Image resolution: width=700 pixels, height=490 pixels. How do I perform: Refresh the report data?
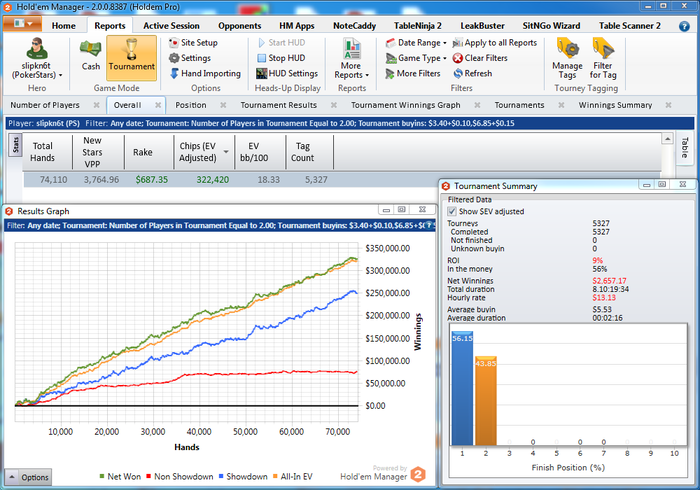[472, 74]
